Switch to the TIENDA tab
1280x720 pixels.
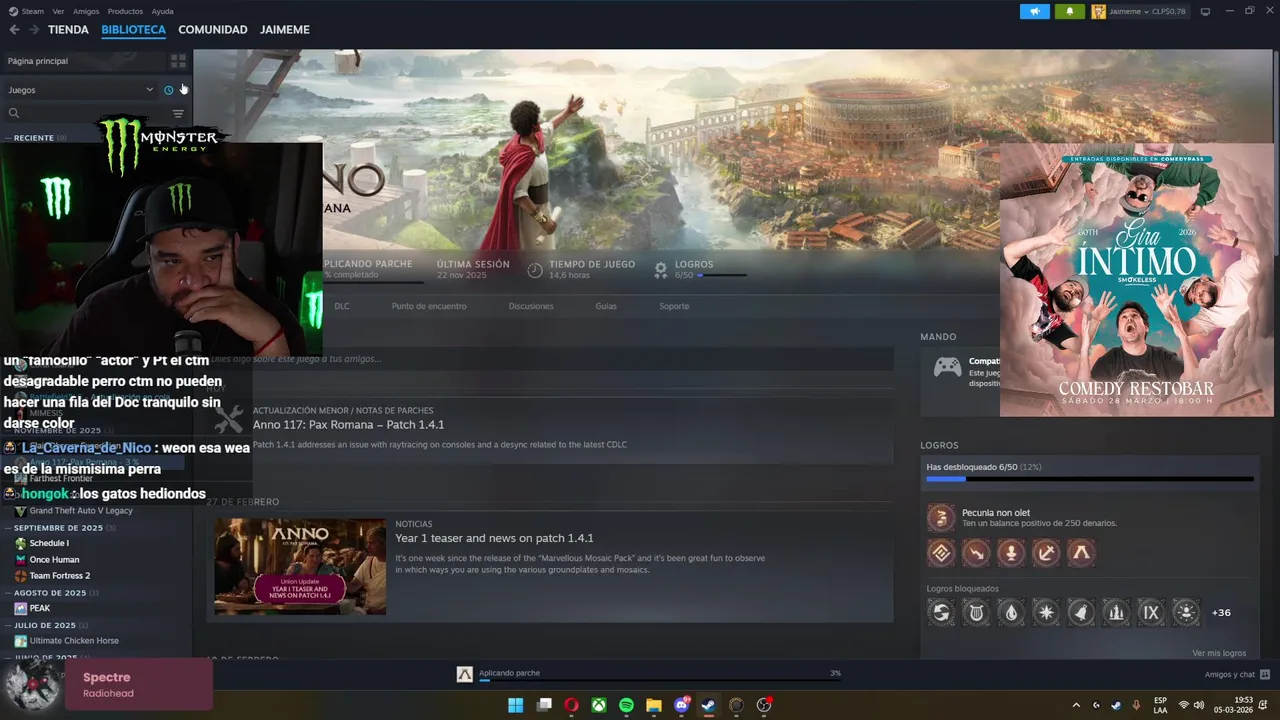coord(68,30)
